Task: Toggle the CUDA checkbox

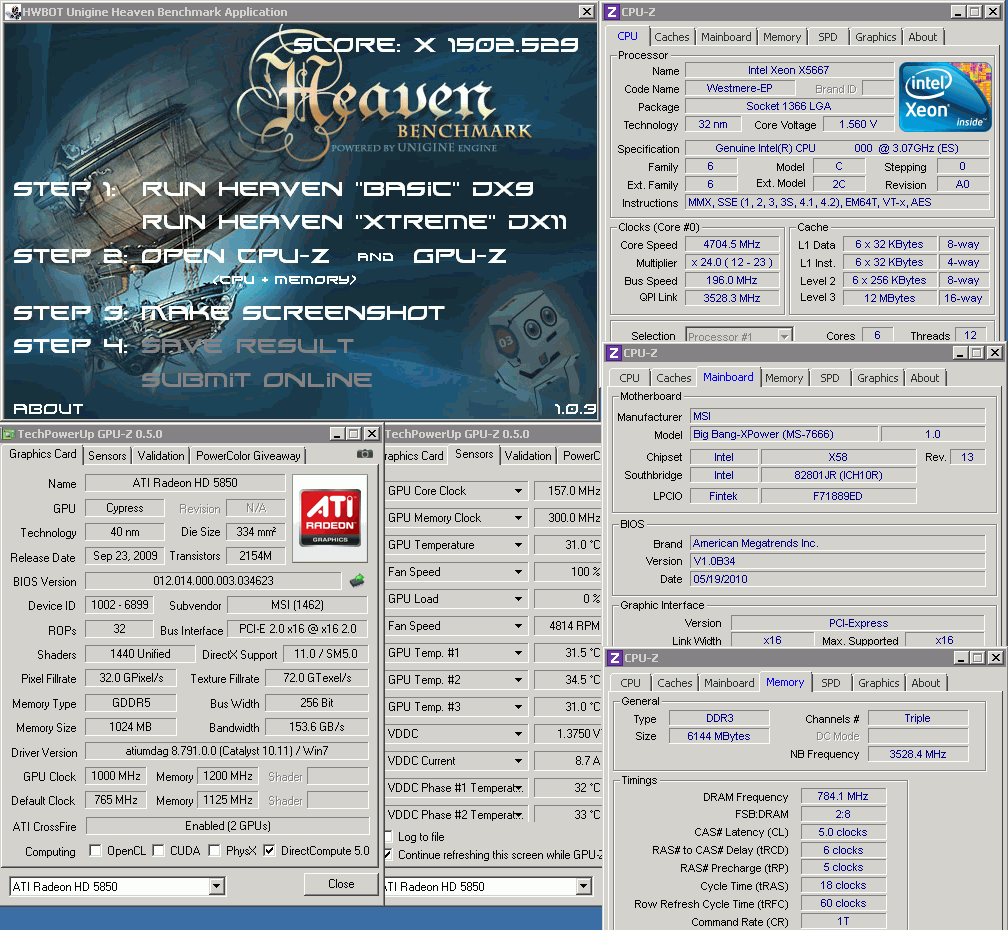Action: tap(158, 851)
